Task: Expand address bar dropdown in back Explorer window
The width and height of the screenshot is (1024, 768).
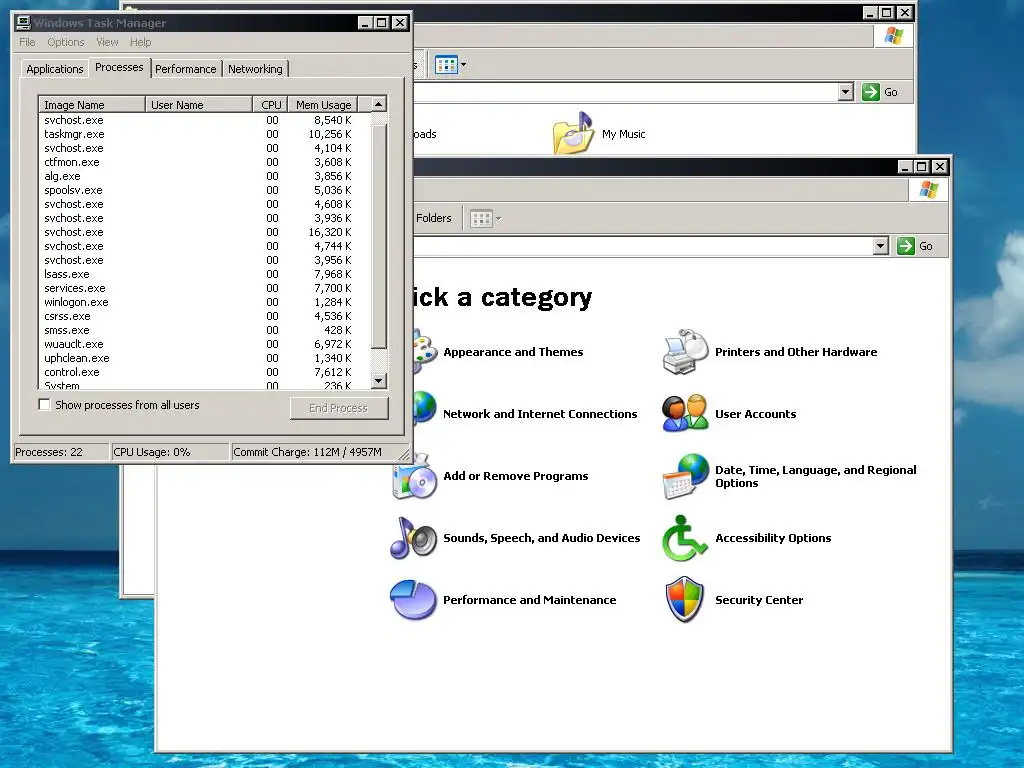Action: pos(846,92)
